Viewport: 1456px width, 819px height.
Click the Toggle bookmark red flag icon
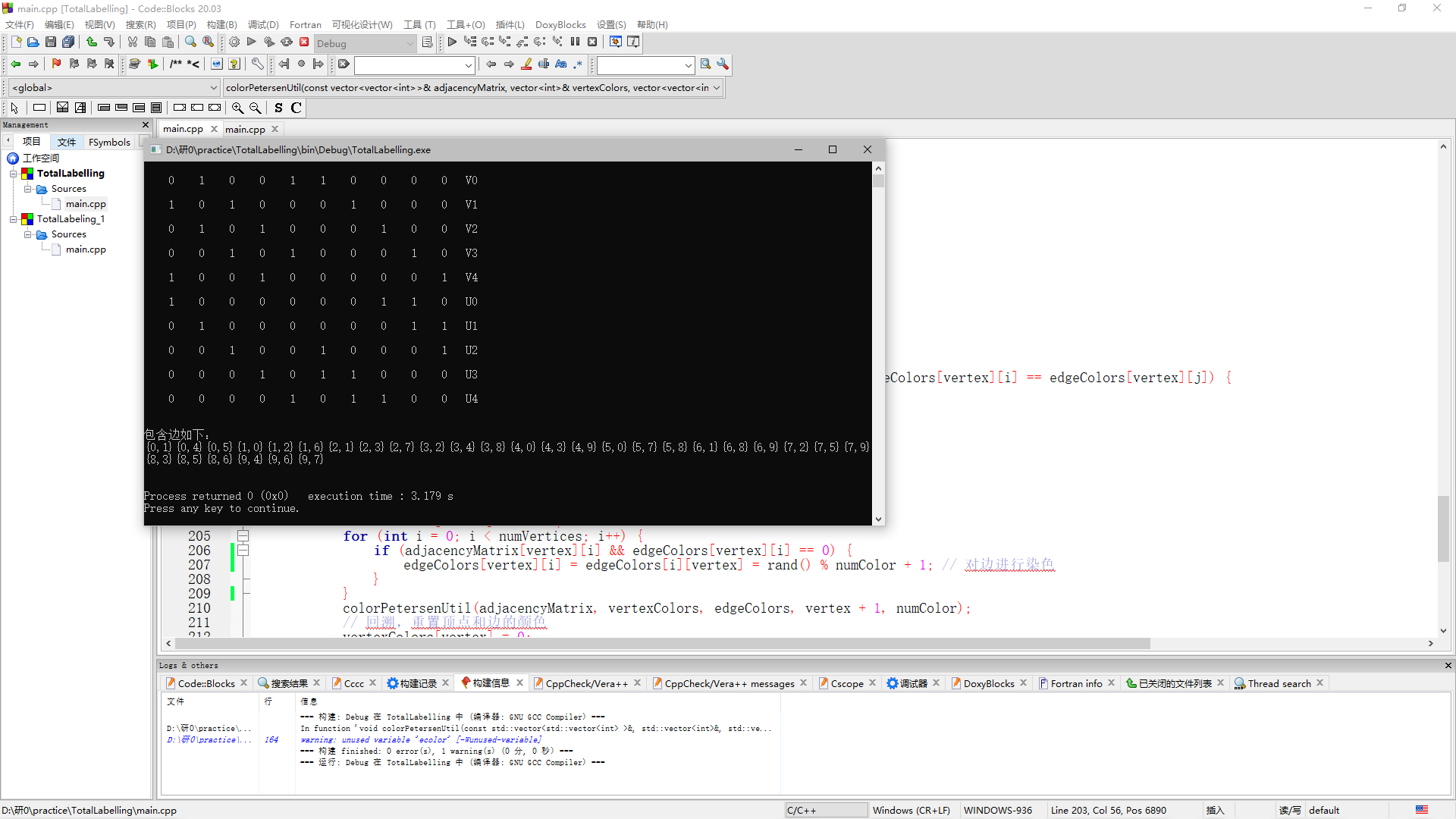pyautogui.click(x=57, y=64)
